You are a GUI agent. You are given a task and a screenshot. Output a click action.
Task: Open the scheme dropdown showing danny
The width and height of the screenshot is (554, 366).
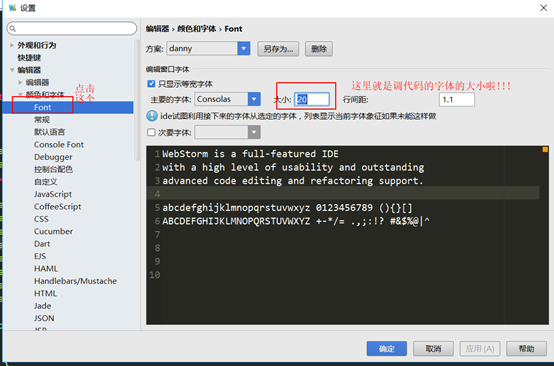[208, 48]
